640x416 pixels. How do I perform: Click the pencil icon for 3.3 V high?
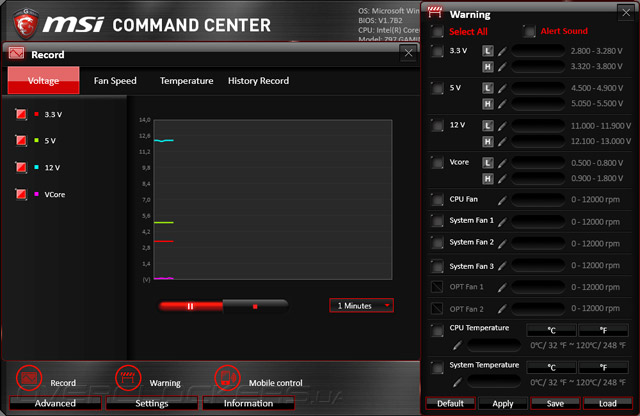point(502,67)
